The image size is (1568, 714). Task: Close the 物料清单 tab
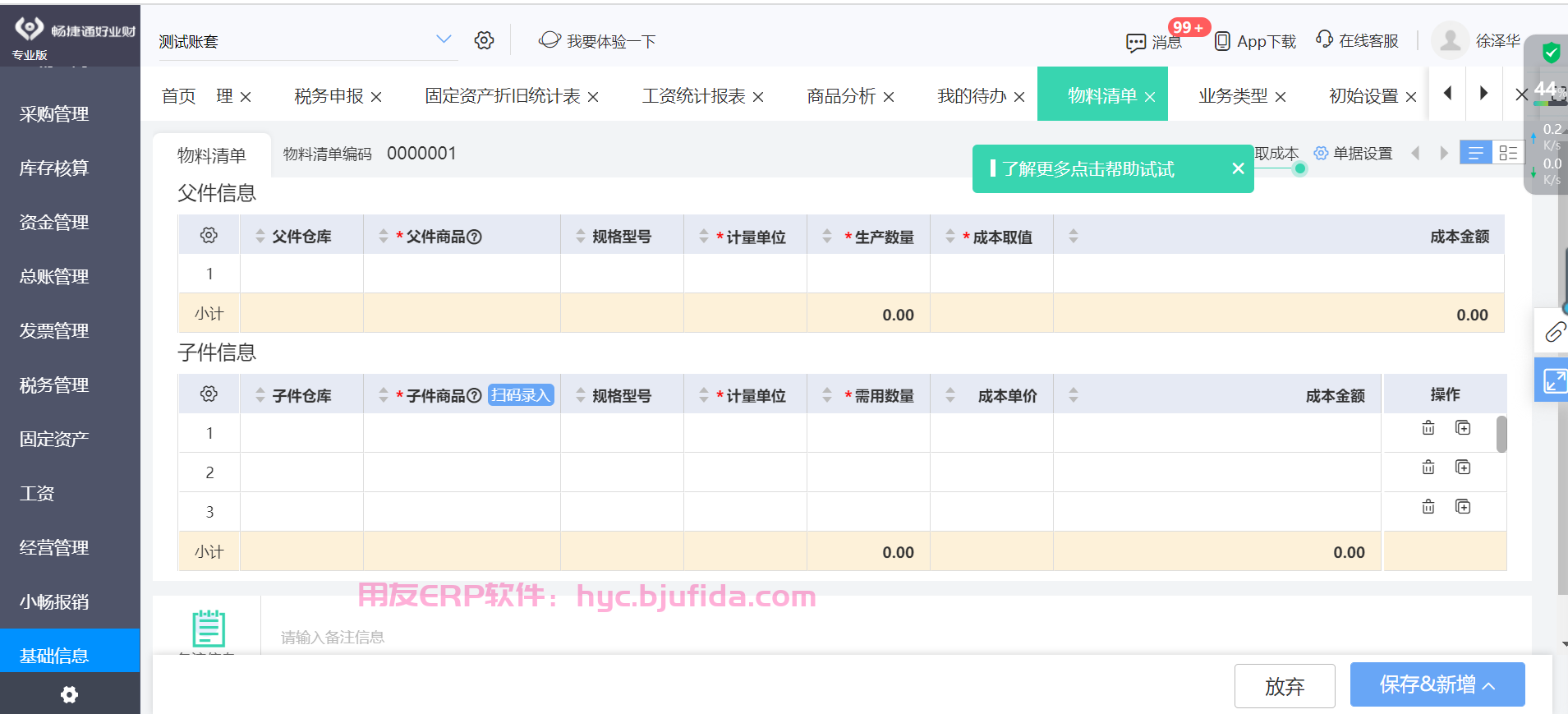1150,97
